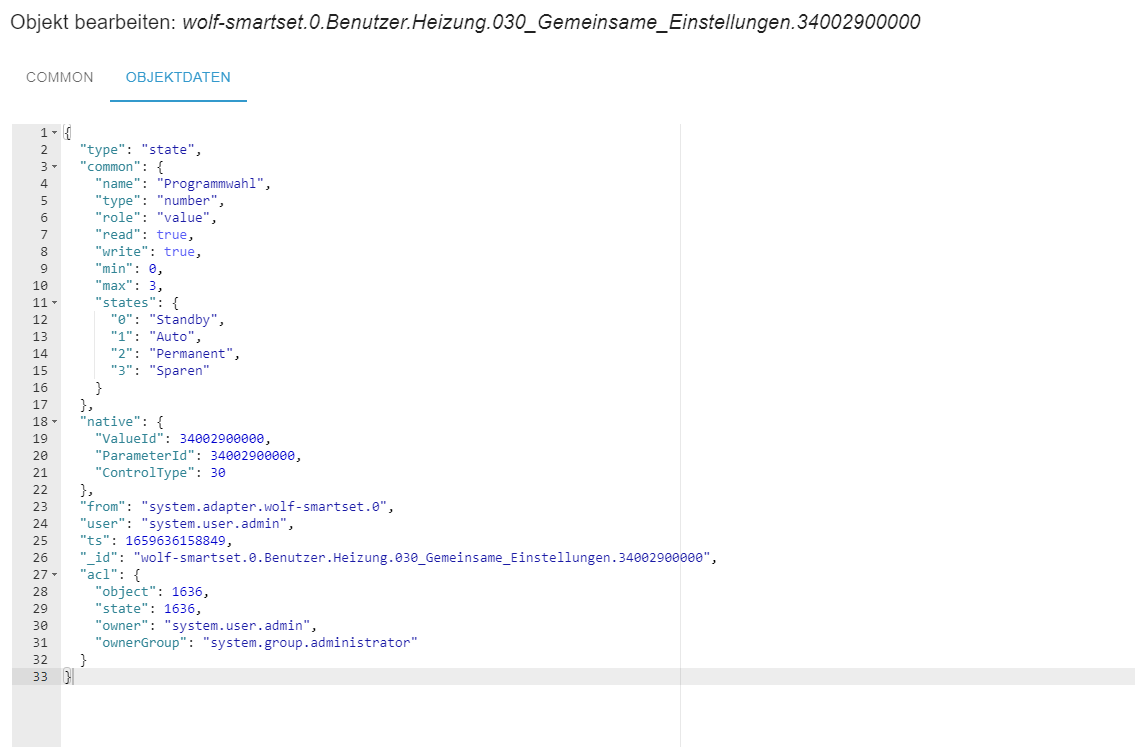Click the "Auto" state text
Image resolution: width=1135 pixels, height=747 pixels.
(172, 337)
